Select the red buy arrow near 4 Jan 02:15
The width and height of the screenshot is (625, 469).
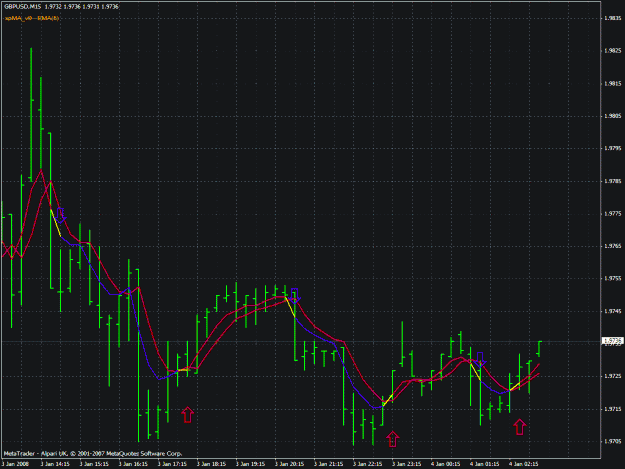[519, 427]
